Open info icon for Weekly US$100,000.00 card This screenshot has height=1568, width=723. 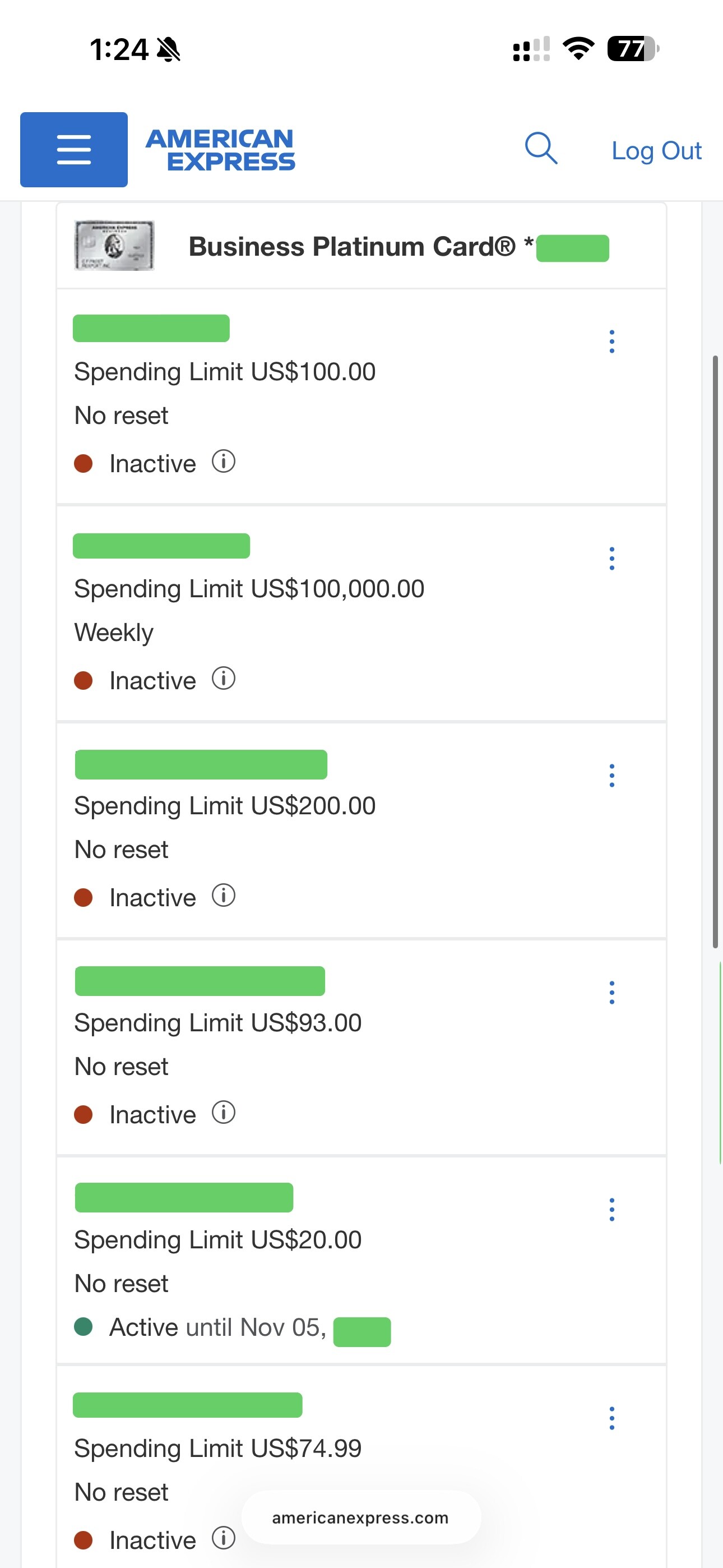pyautogui.click(x=224, y=679)
